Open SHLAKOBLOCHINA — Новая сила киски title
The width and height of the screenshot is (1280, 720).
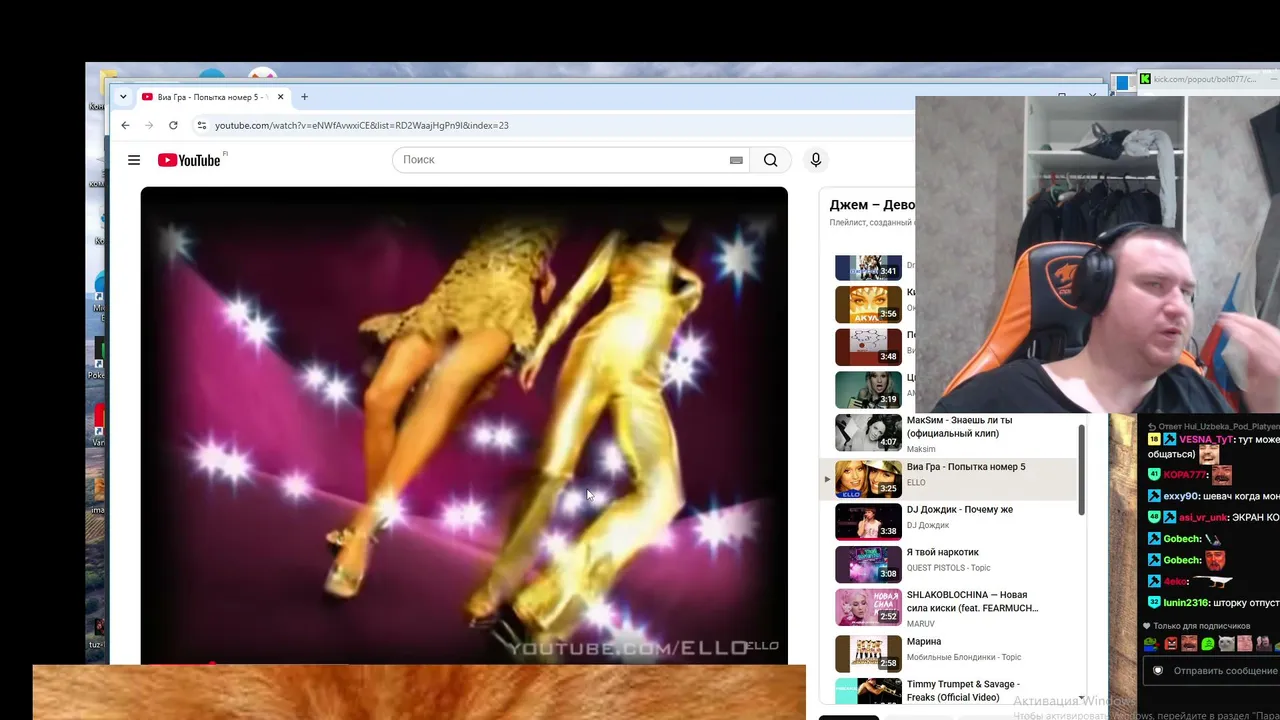click(972, 601)
